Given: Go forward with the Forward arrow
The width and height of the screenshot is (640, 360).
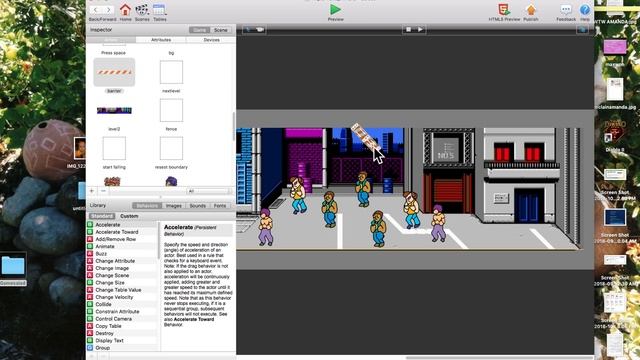Looking at the screenshot, I should [108, 9].
